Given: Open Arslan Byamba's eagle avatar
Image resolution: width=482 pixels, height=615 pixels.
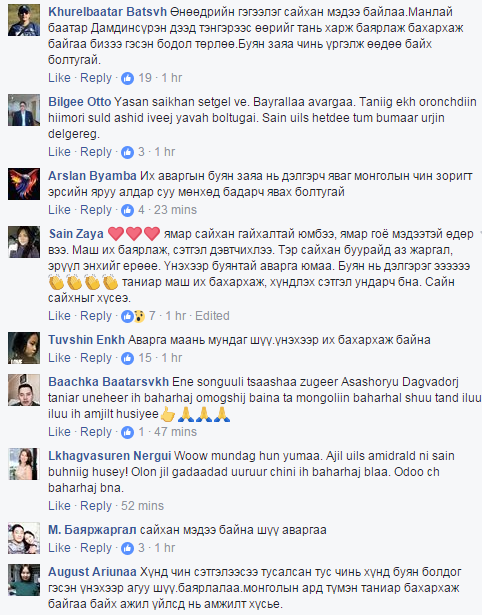Looking at the screenshot, I should pyautogui.click(x=24, y=184).
